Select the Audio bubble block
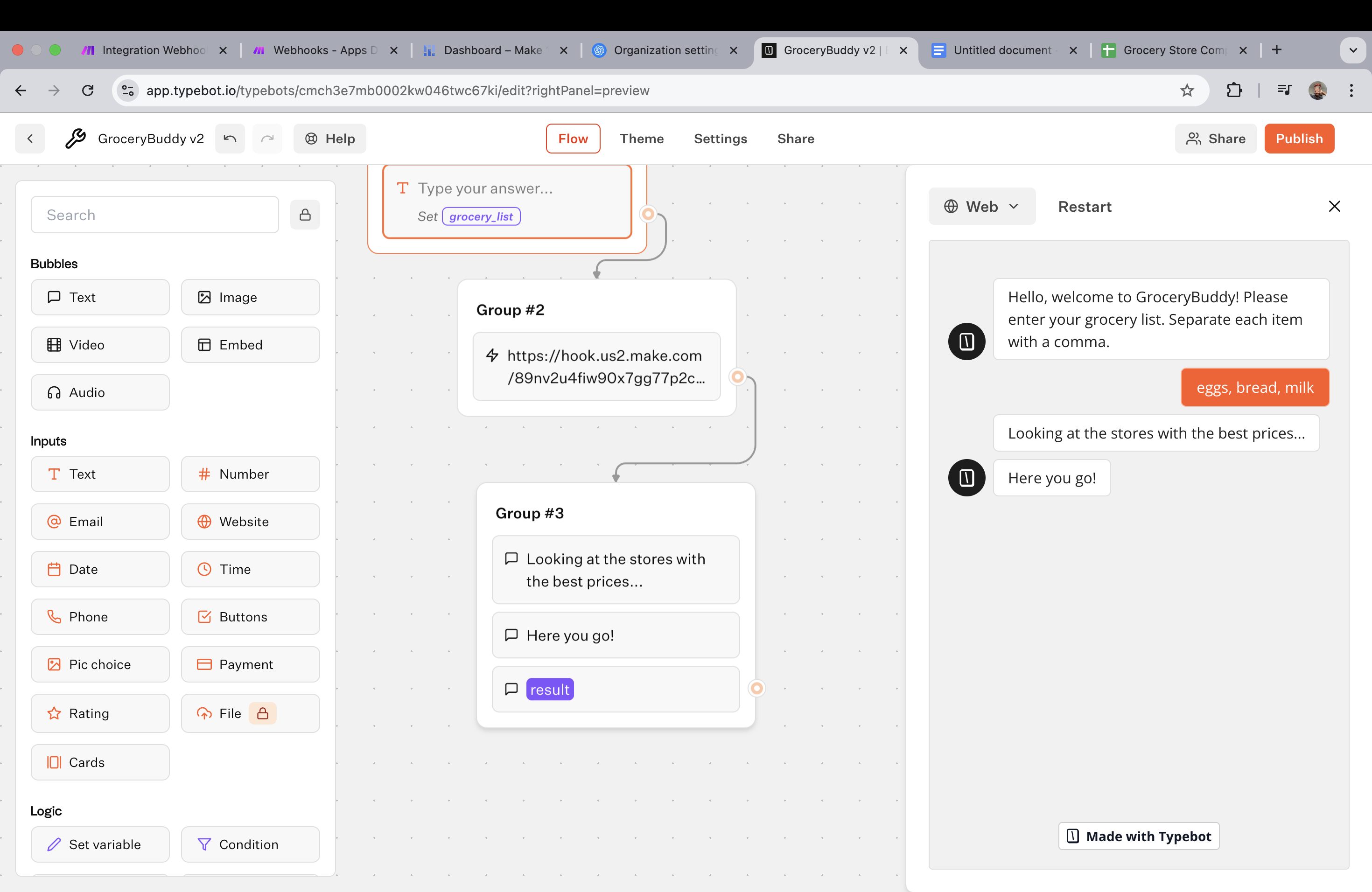 click(100, 392)
